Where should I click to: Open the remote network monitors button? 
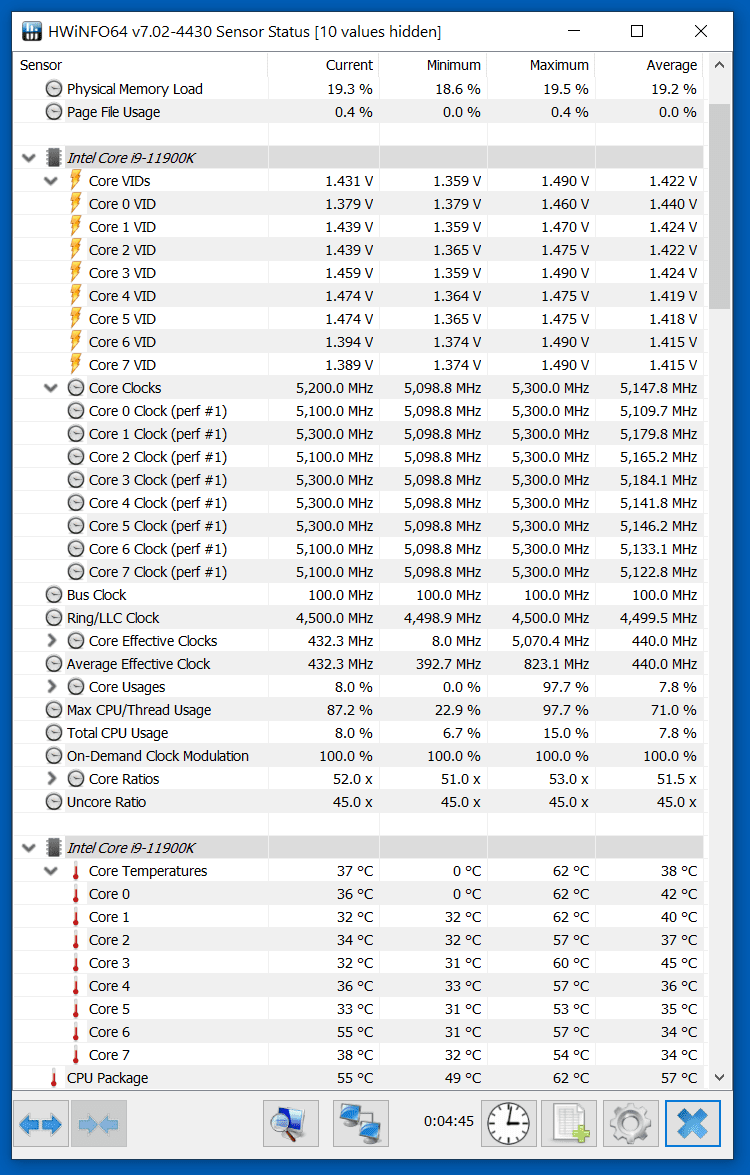[x=360, y=1124]
